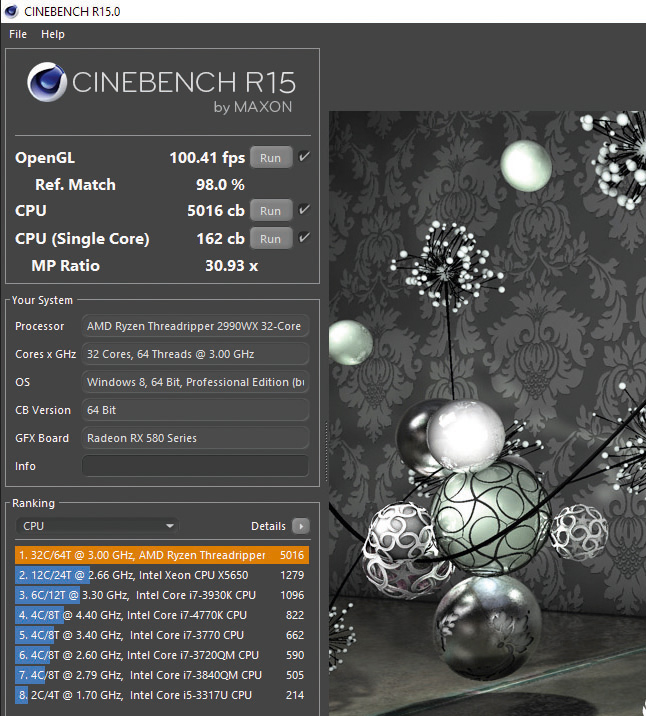
Task: Toggle the CPU test checkbox
Action: click(x=304, y=210)
